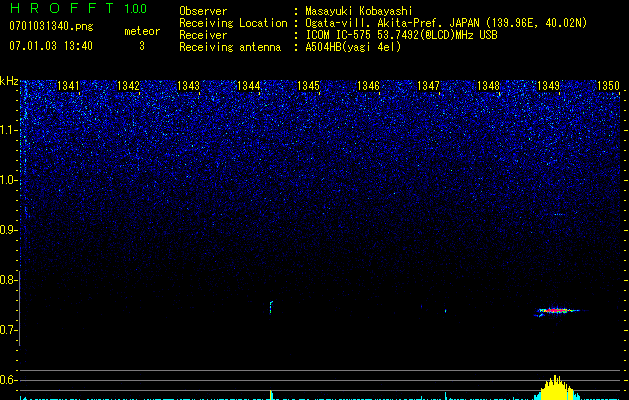This screenshot has height=400, width=629.
Task: Select the filename 0701031340.png
Action: (x=51, y=27)
